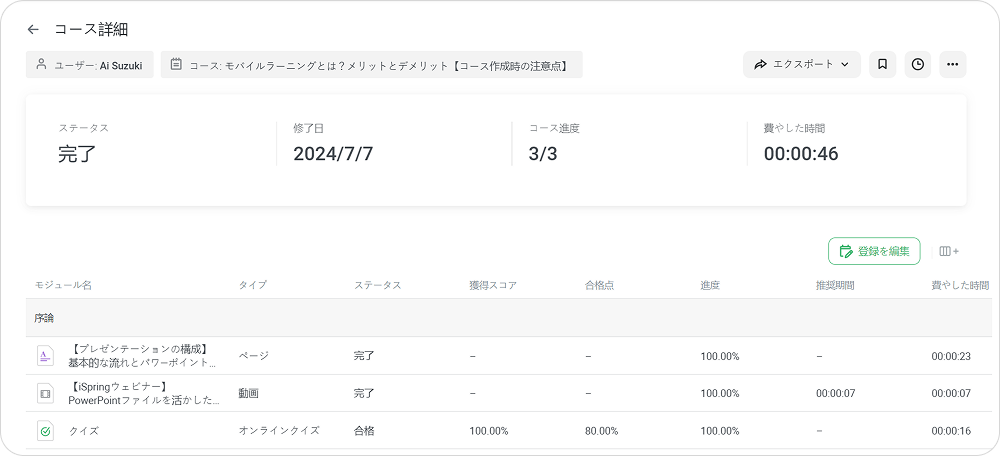Click the 獲得スコア column header
Viewport: 1000px width, 456px height.
(x=493, y=285)
